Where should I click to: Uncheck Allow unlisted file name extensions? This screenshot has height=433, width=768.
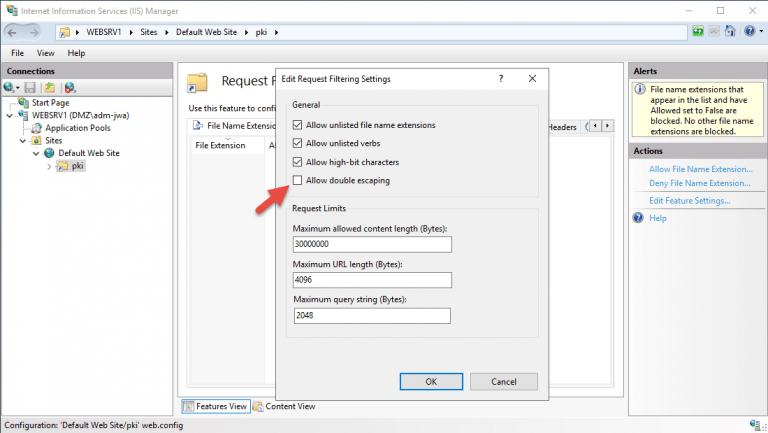click(x=297, y=126)
